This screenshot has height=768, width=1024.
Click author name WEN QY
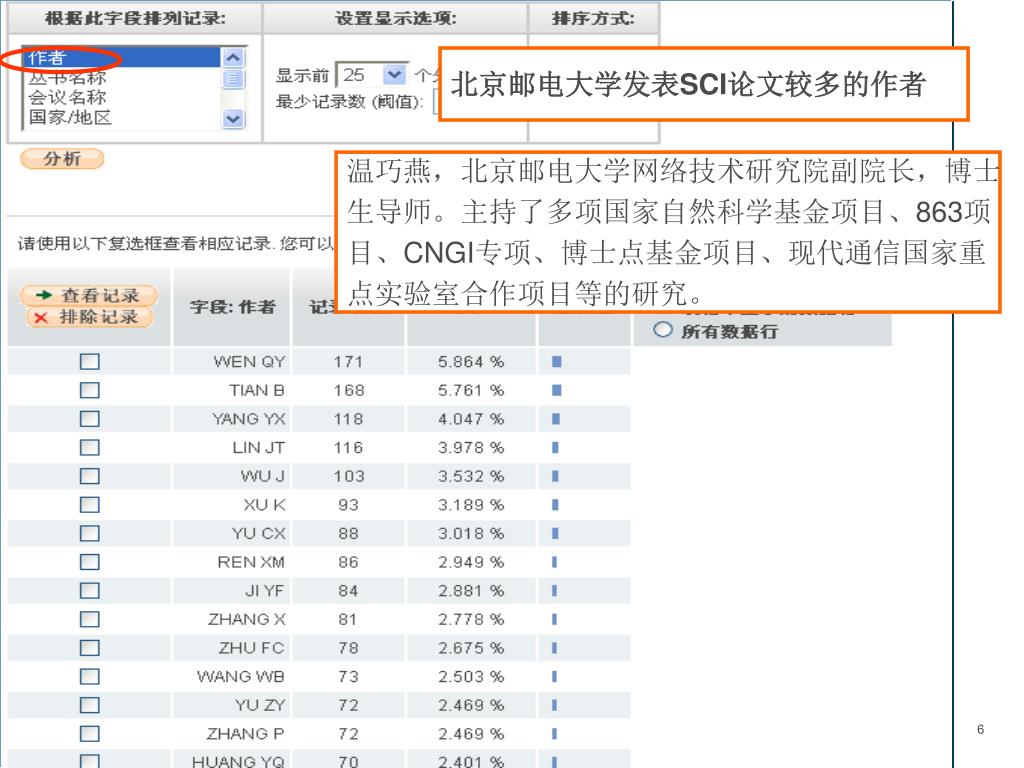(249, 362)
